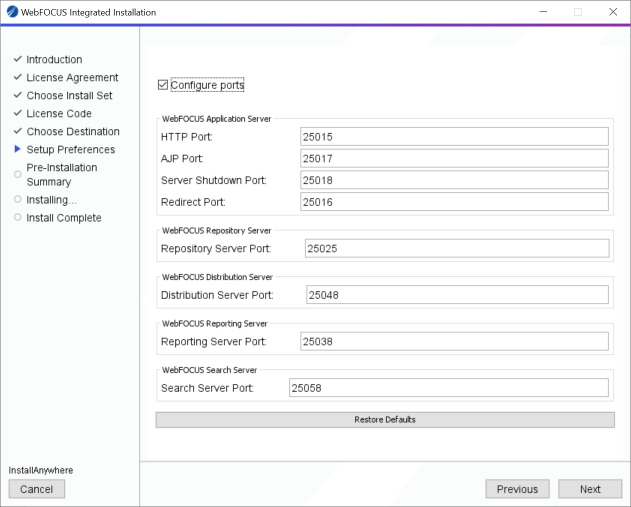Click the Next button
The width and height of the screenshot is (631, 507).
tap(590, 489)
